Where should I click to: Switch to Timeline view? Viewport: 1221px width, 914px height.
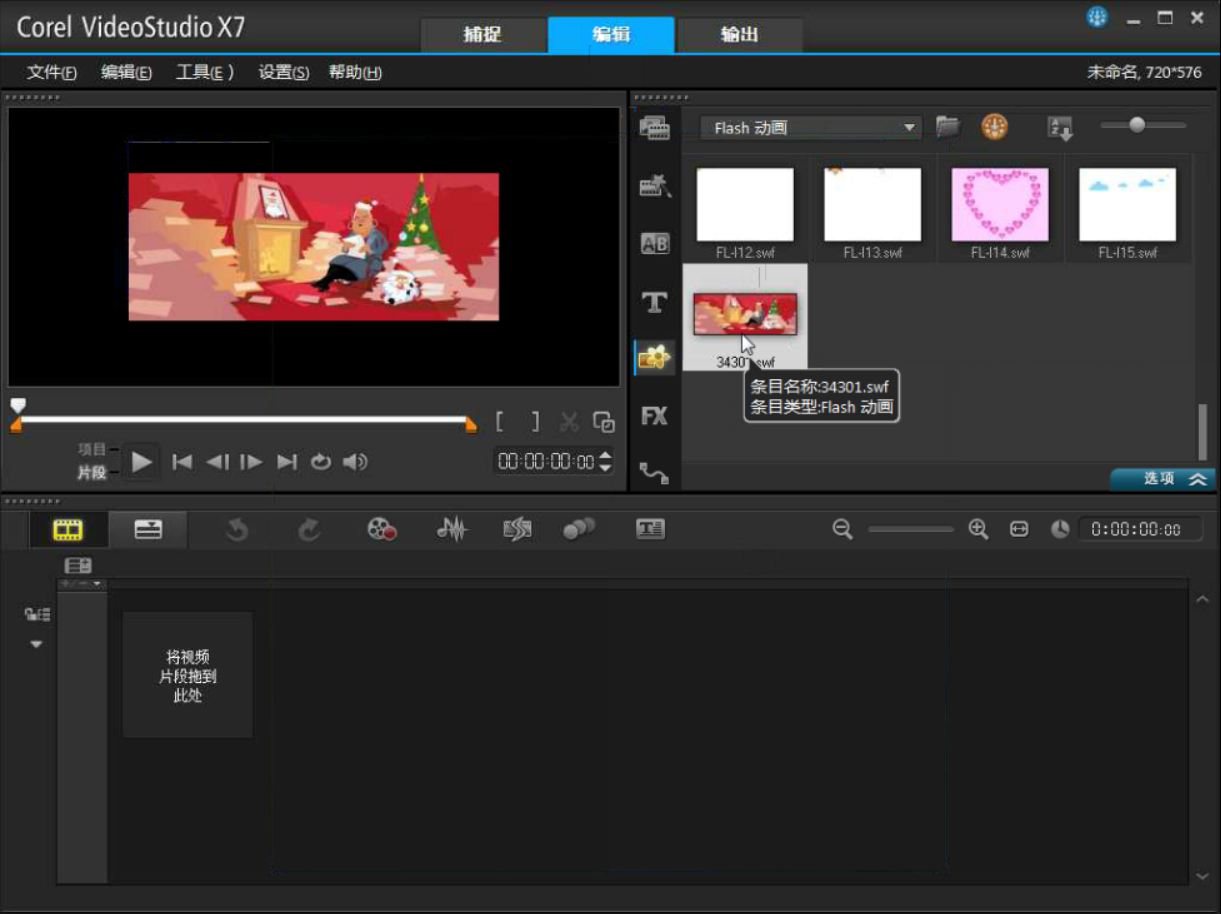pyautogui.click(x=148, y=530)
